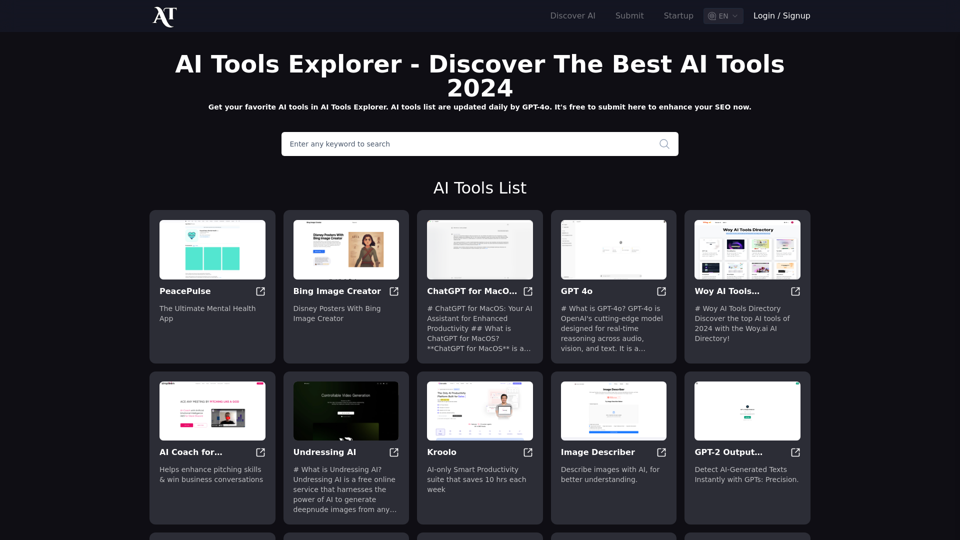Open PeacePulse external link icon
Image resolution: width=960 pixels, height=540 pixels.
(x=260, y=291)
